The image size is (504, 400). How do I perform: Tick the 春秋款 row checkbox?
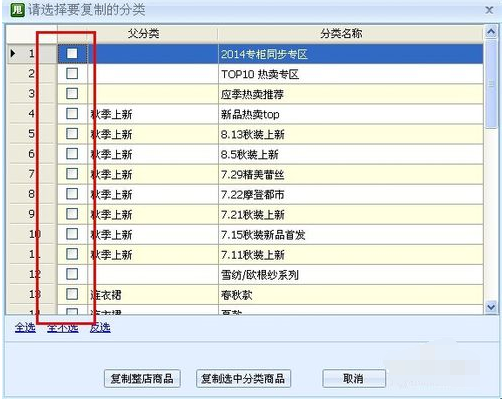pyautogui.click(x=72, y=294)
